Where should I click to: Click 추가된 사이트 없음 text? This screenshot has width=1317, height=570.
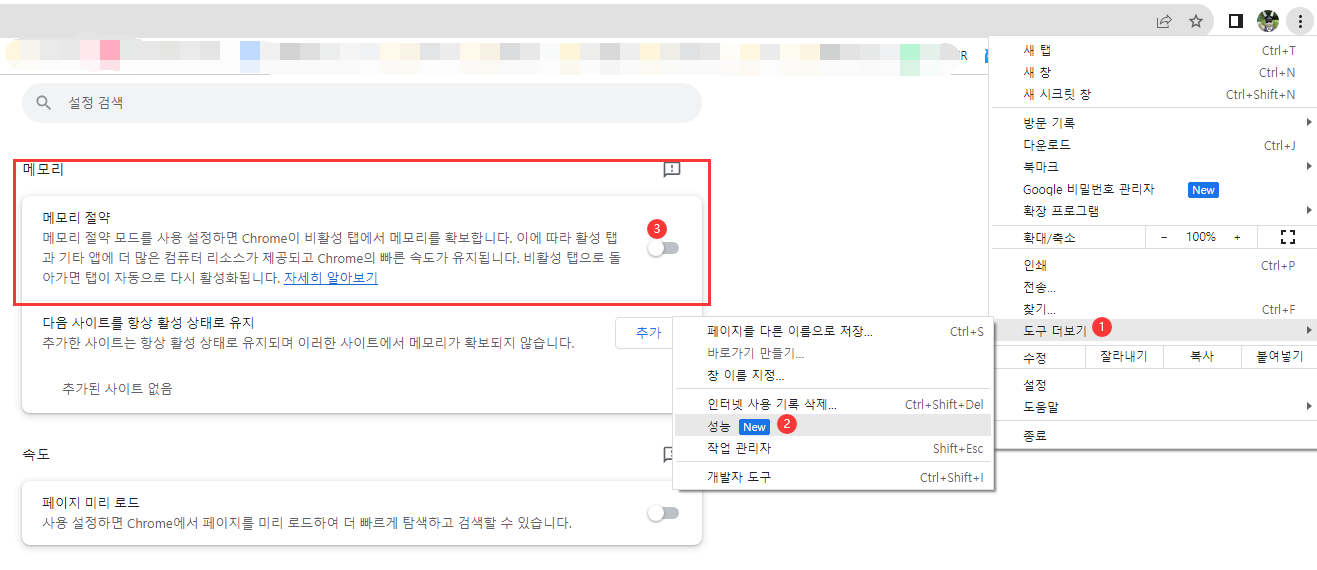coord(117,388)
